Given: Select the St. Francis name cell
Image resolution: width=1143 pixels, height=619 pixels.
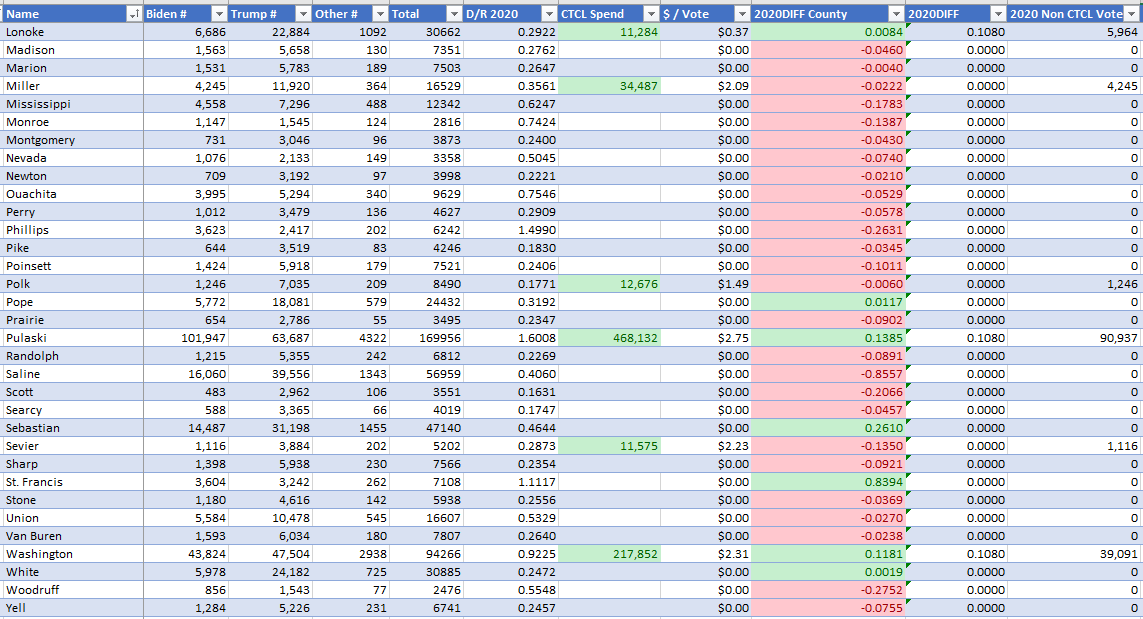Looking at the screenshot, I should [72, 482].
